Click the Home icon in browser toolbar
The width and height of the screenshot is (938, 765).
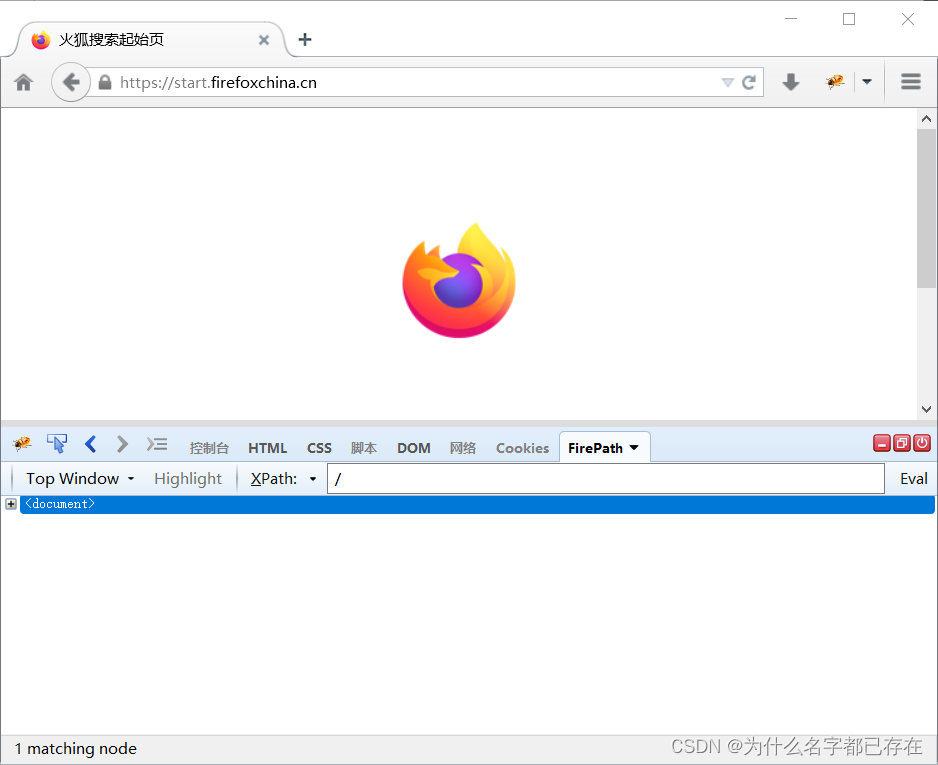click(x=23, y=82)
